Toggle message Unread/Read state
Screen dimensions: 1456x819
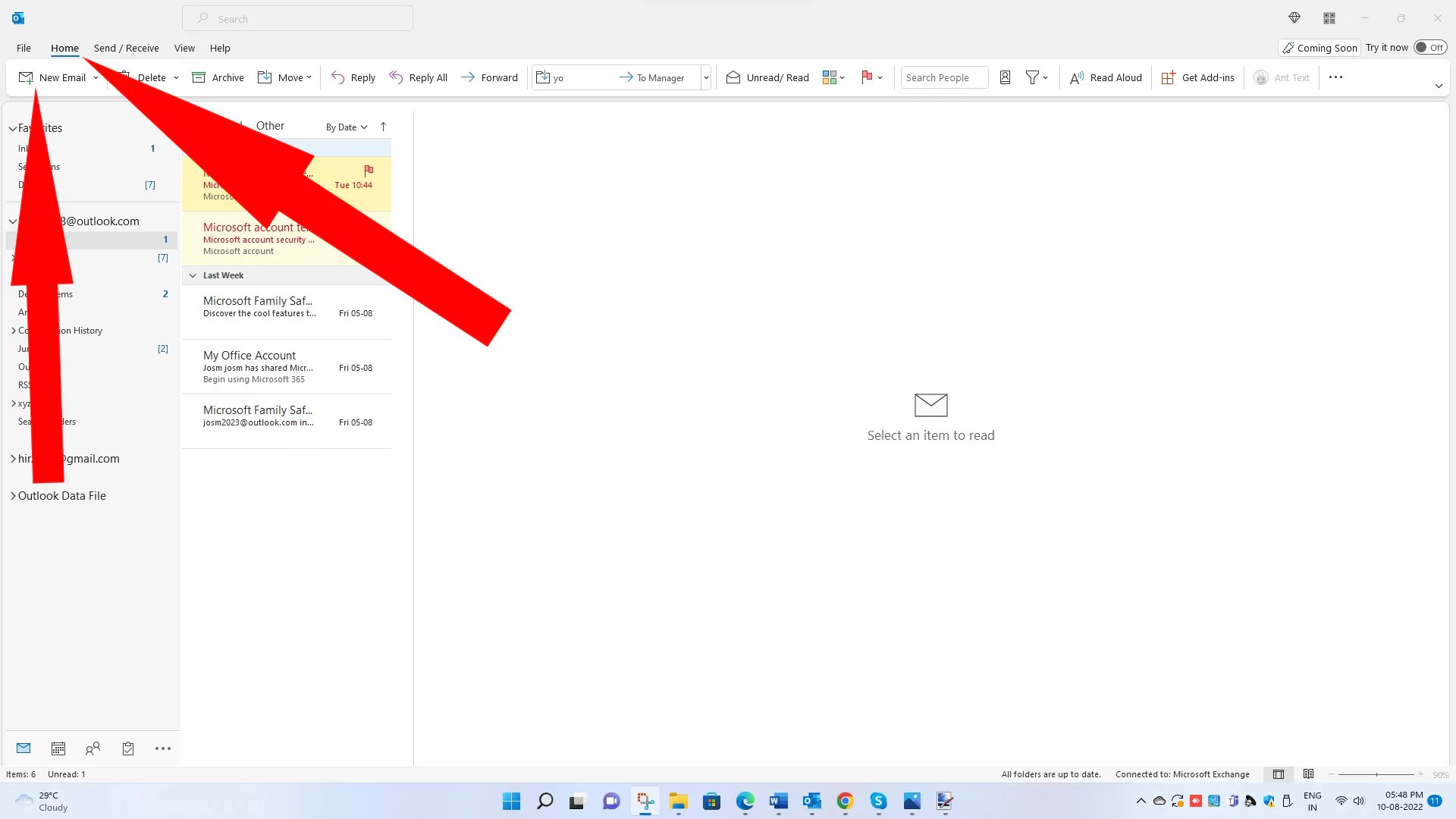point(767,77)
